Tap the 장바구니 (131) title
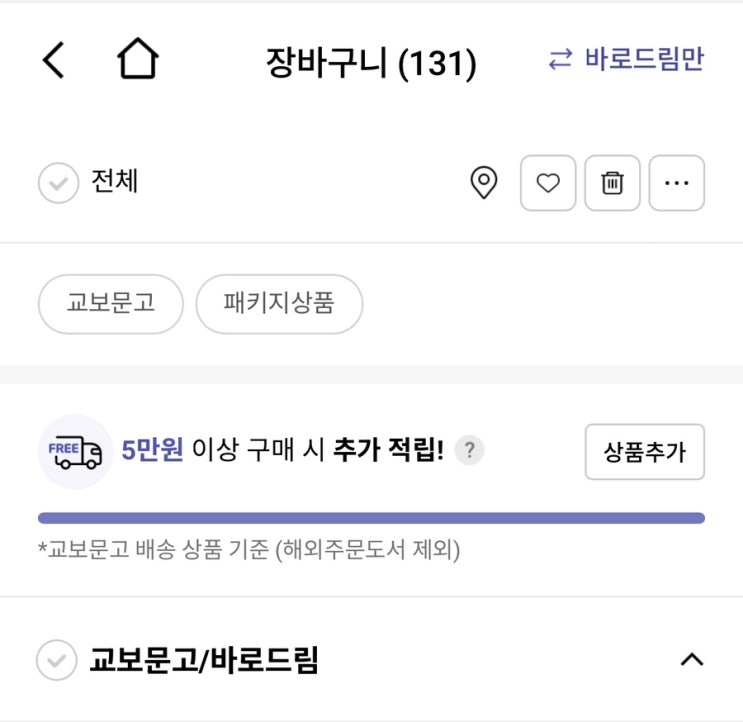This screenshot has height=722, width=743. click(x=371, y=62)
